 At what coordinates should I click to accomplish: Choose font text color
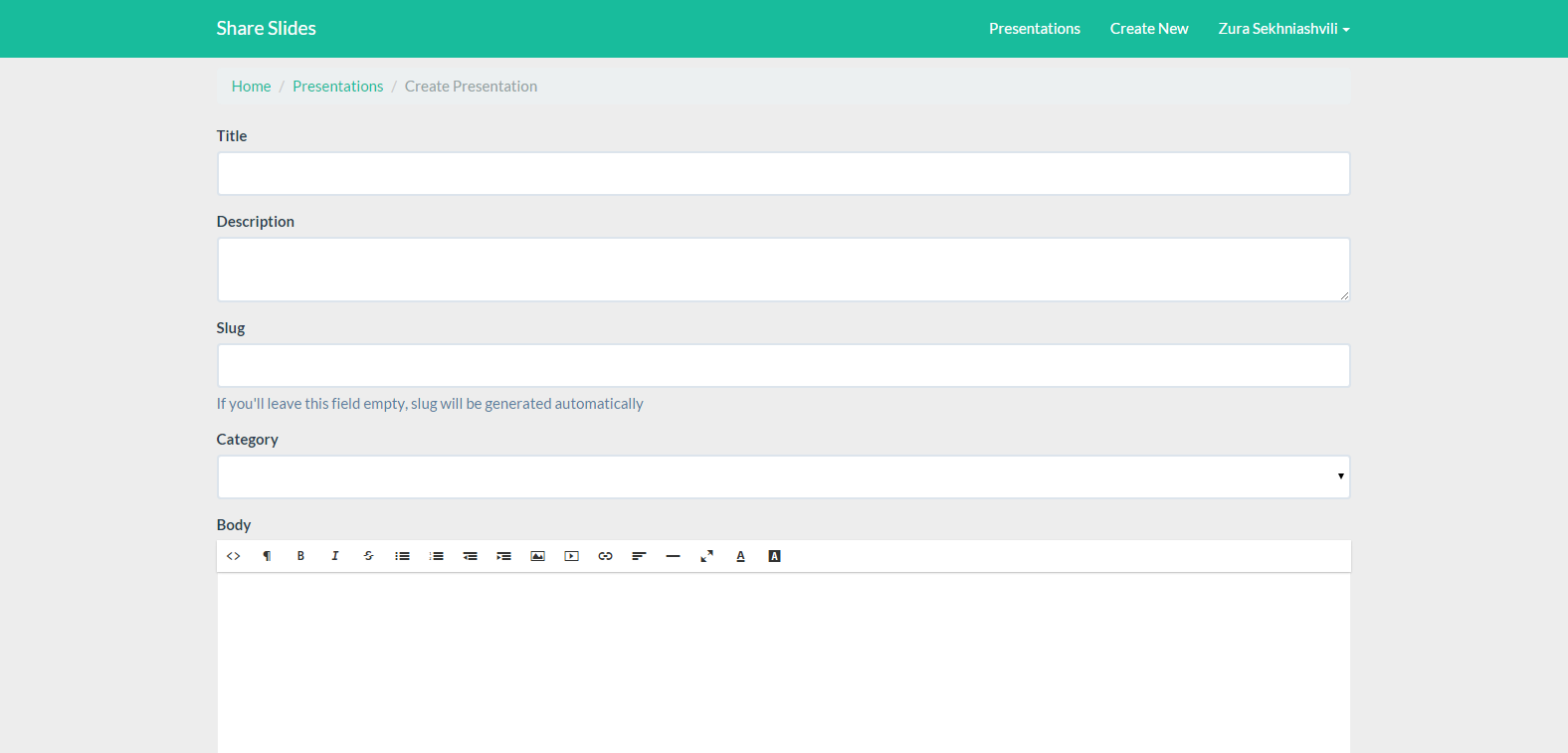(x=740, y=556)
